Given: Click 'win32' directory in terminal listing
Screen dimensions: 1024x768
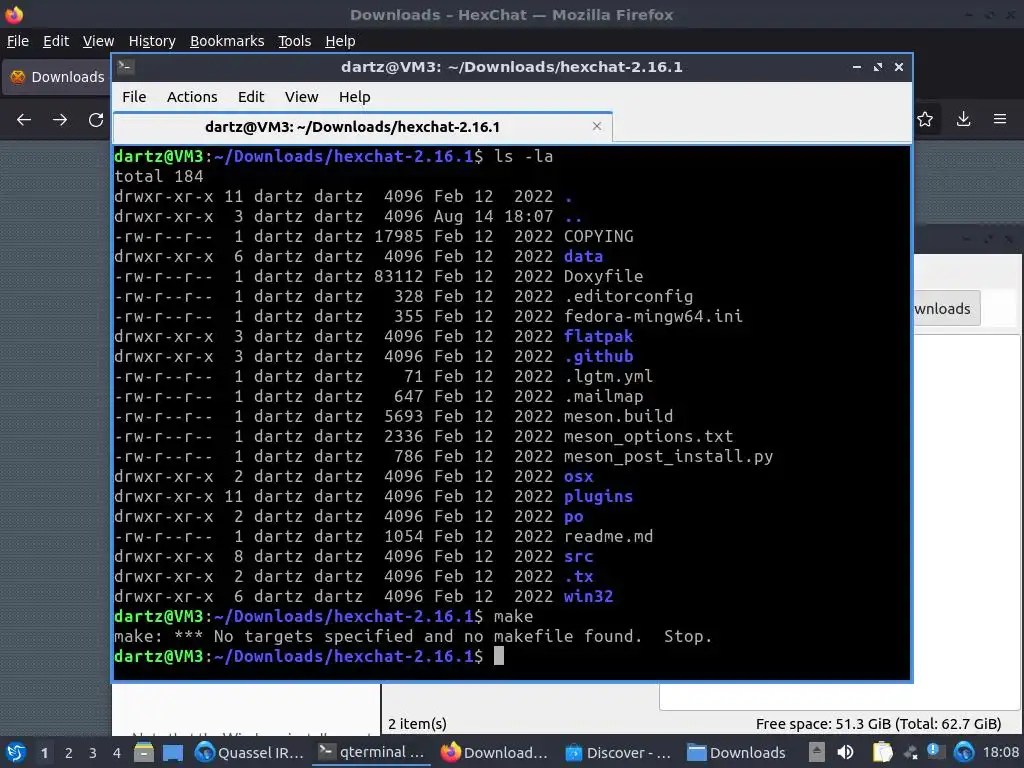Looking at the screenshot, I should pos(588,596).
